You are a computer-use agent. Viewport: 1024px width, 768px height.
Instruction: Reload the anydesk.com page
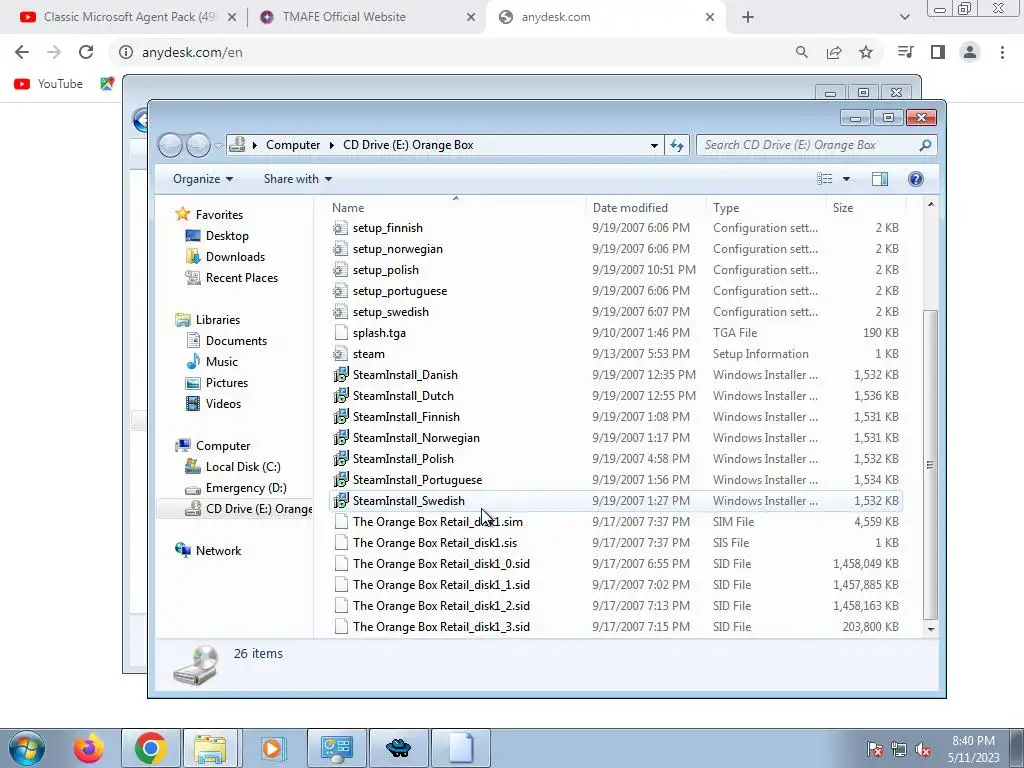point(86,52)
